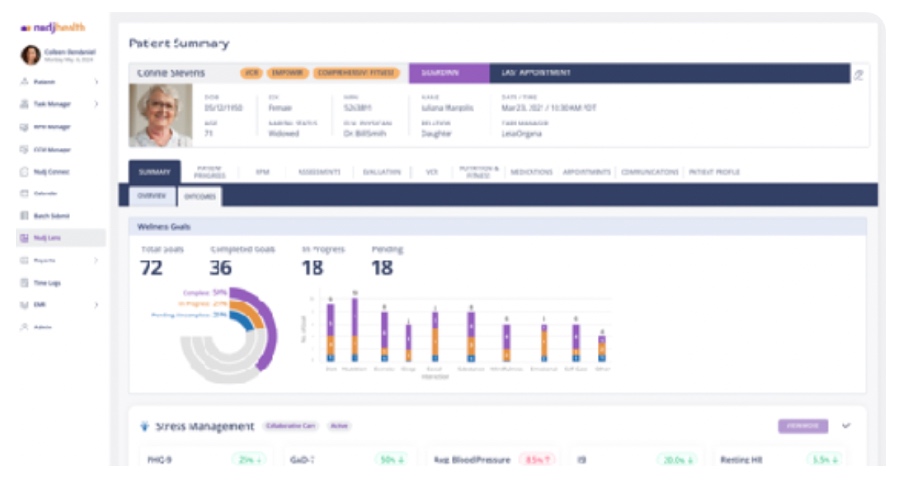Screen dimensions: 900x480
Task: Click the purple Stress Management action button
Action: tap(803, 425)
